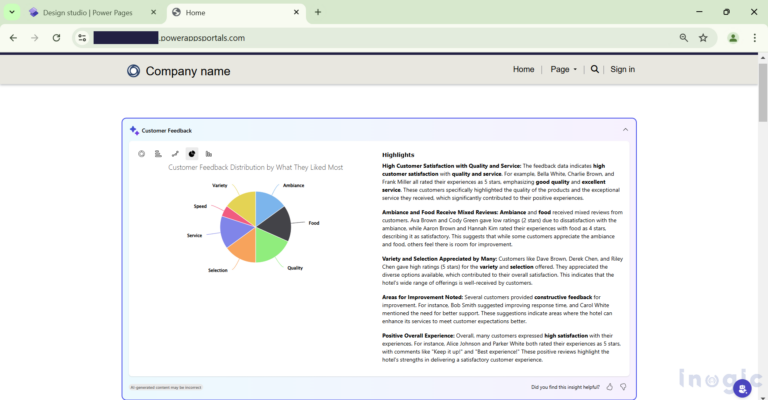Image resolution: width=768 pixels, height=400 pixels.
Task: Open the Chrome profile avatar
Action: (733, 38)
